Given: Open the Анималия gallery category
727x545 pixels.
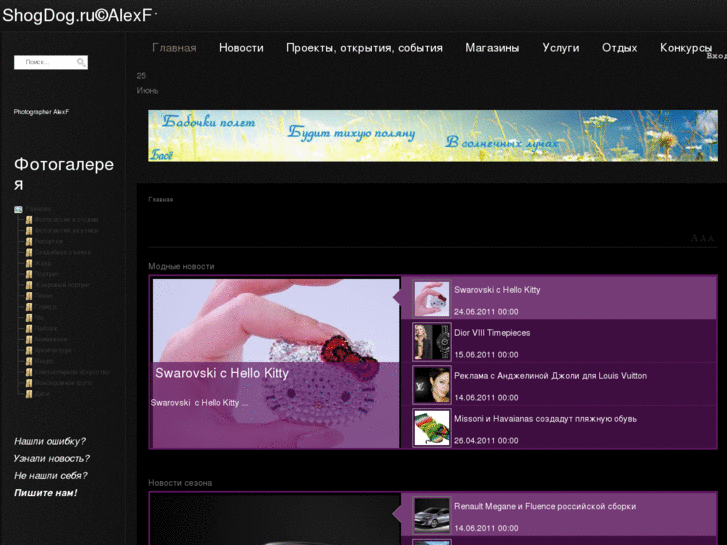Looking at the screenshot, I should (51, 339).
